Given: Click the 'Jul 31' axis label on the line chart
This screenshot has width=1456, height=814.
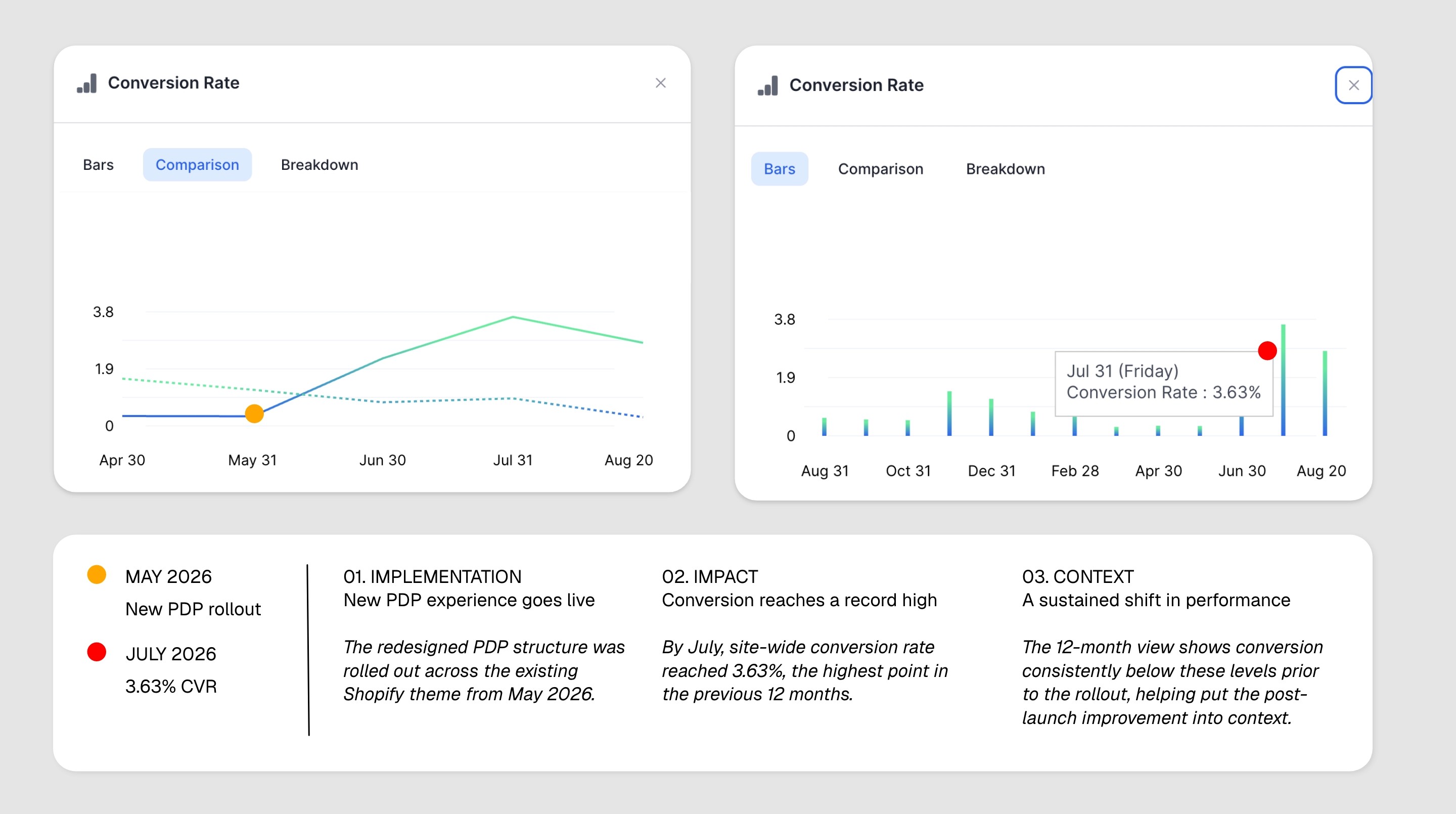Looking at the screenshot, I should click(x=513, y=460).
